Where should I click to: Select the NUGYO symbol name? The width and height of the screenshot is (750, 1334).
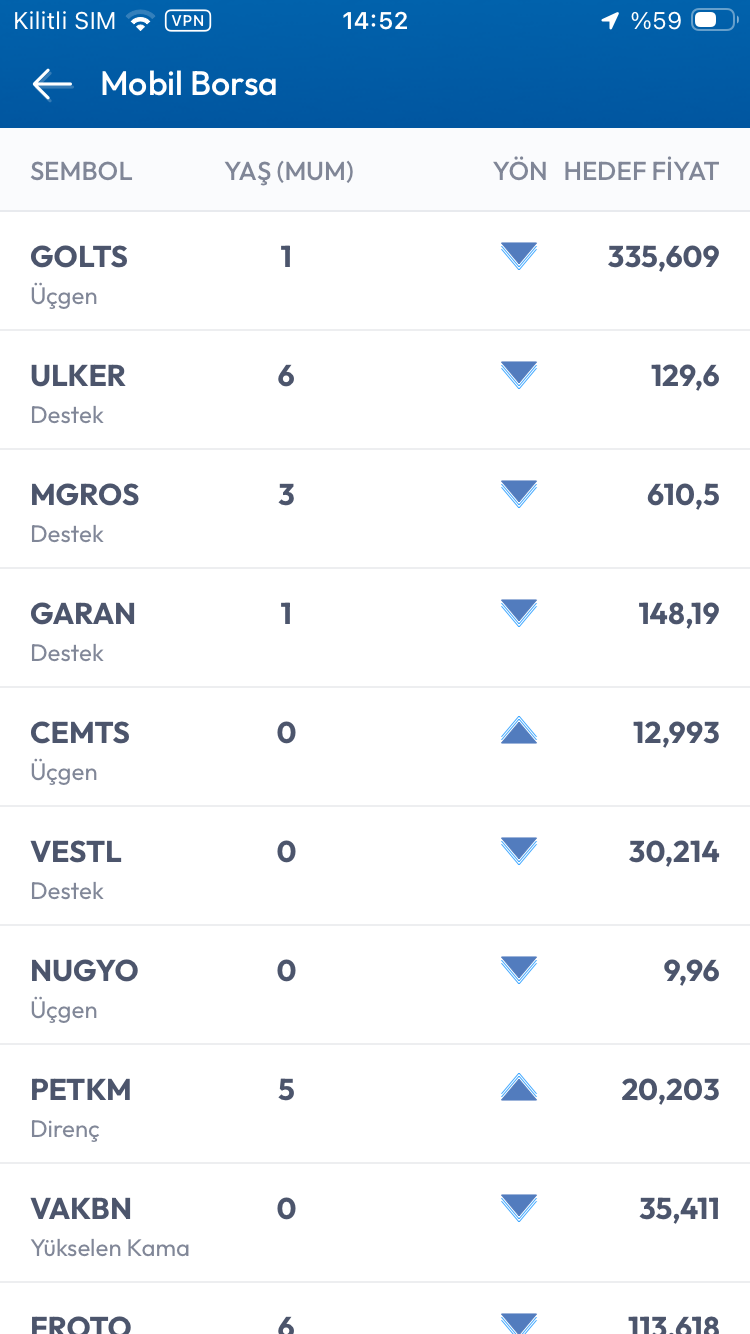(84, 971)
